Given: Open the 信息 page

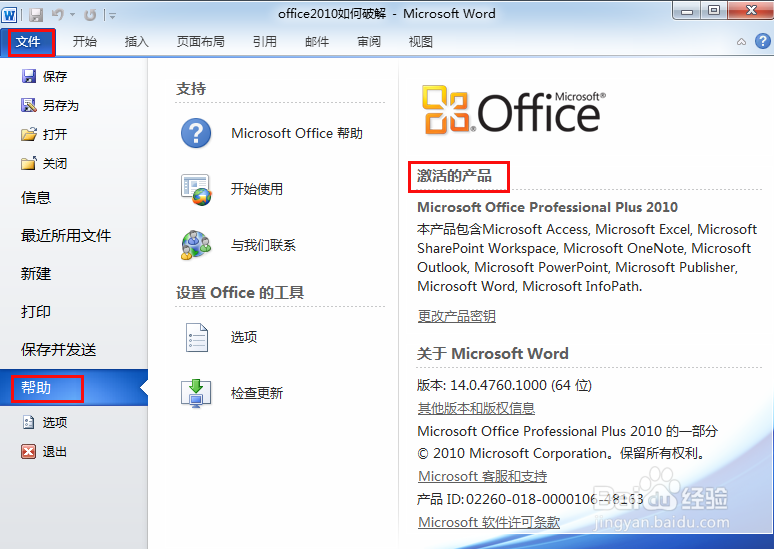Looking at the screenshot, I should pos(36,197).
